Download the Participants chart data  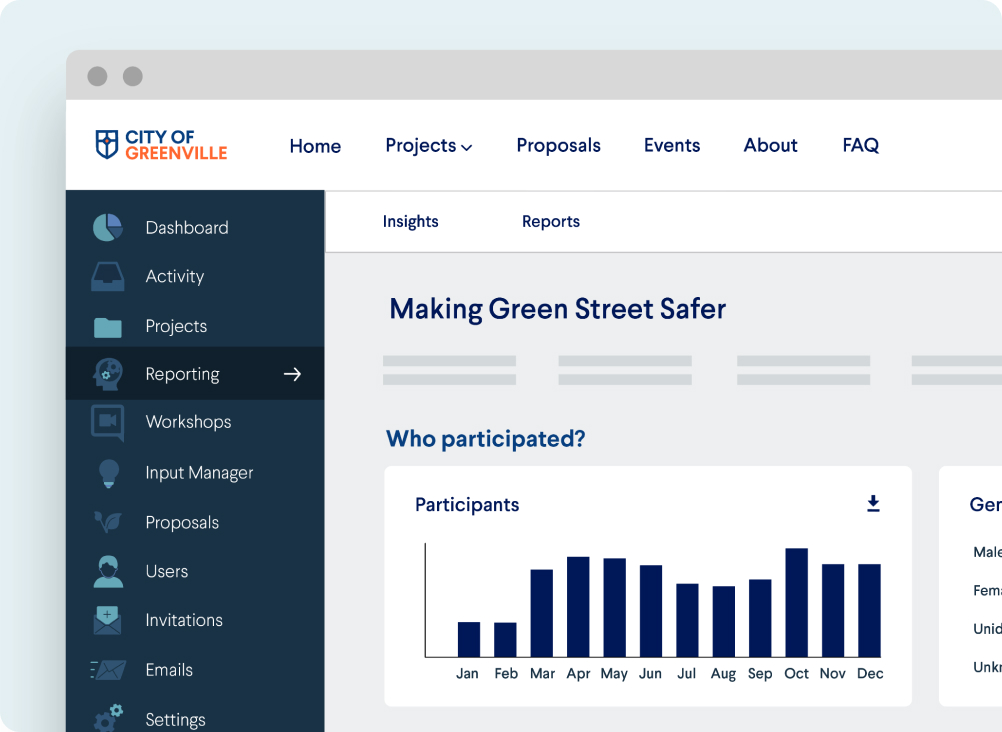[x=873, y=504]
